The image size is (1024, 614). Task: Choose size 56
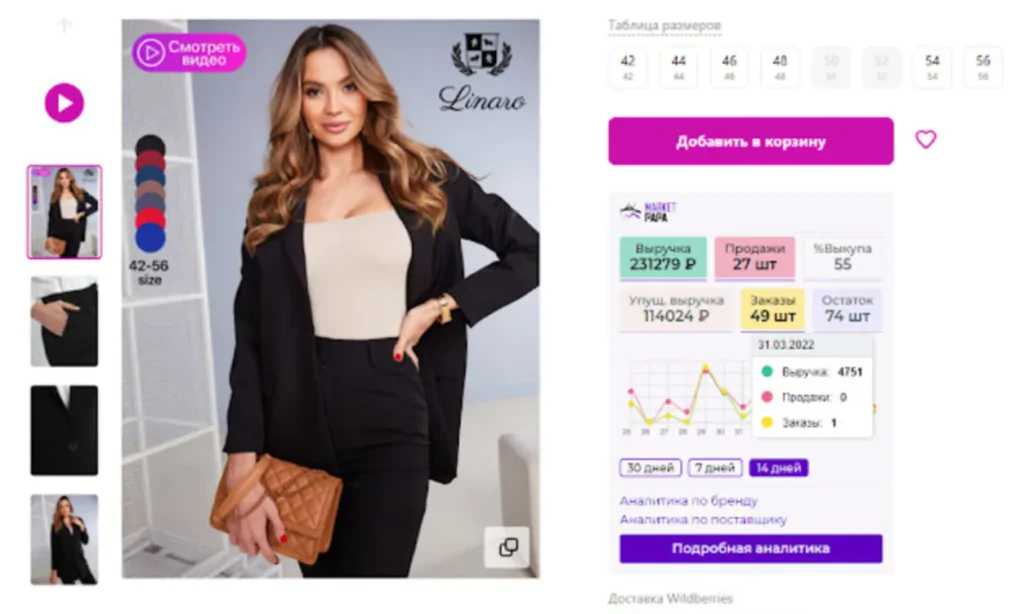(x=983, y=67)
